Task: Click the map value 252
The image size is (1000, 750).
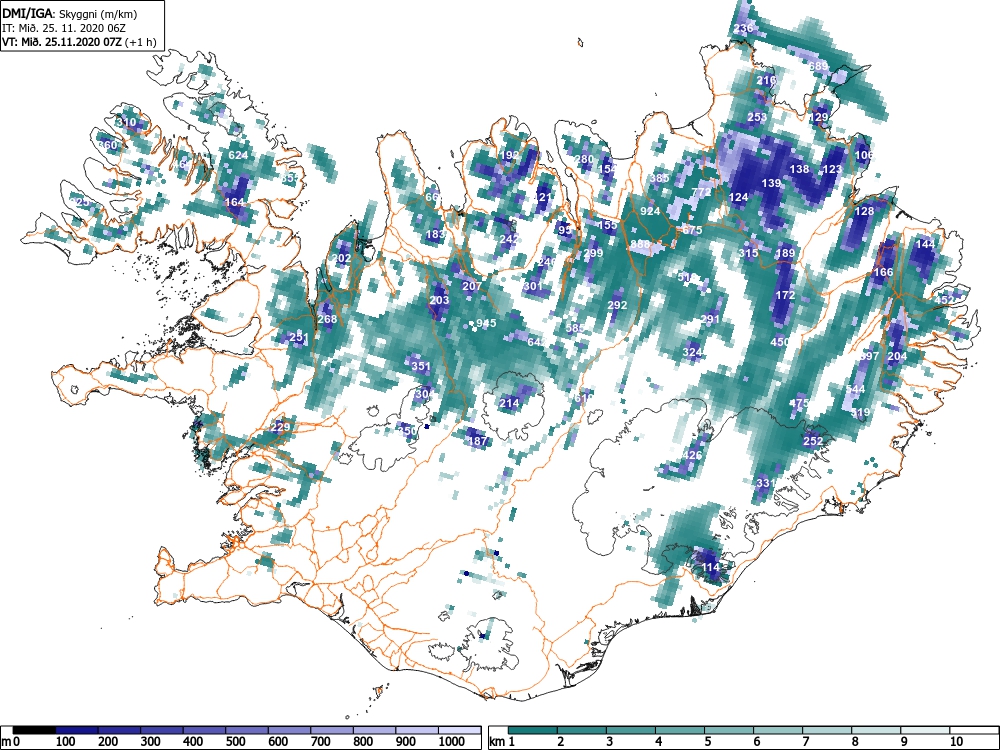Action: point(813,441)
